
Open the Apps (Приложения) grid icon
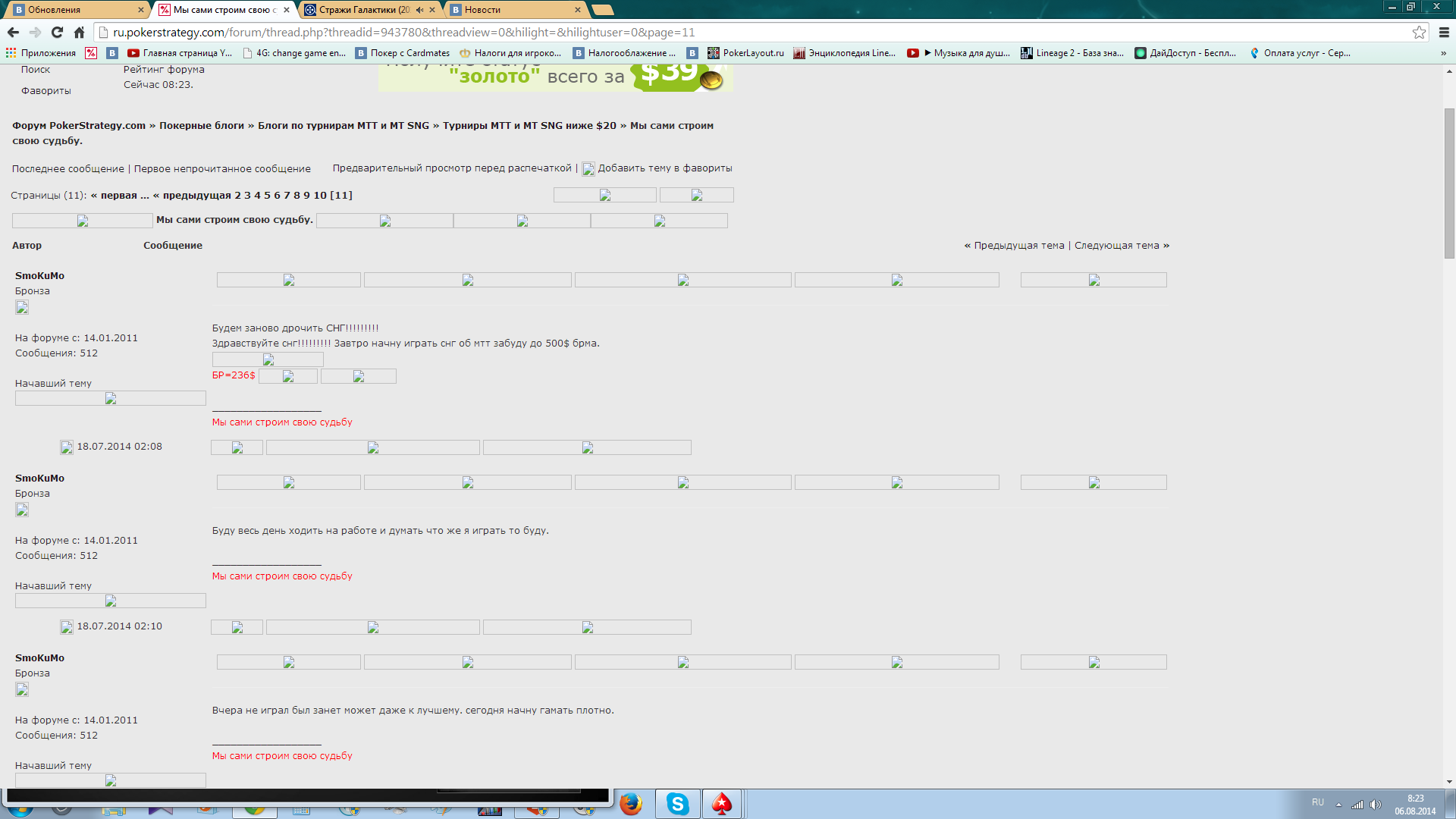tap(11, 52)
